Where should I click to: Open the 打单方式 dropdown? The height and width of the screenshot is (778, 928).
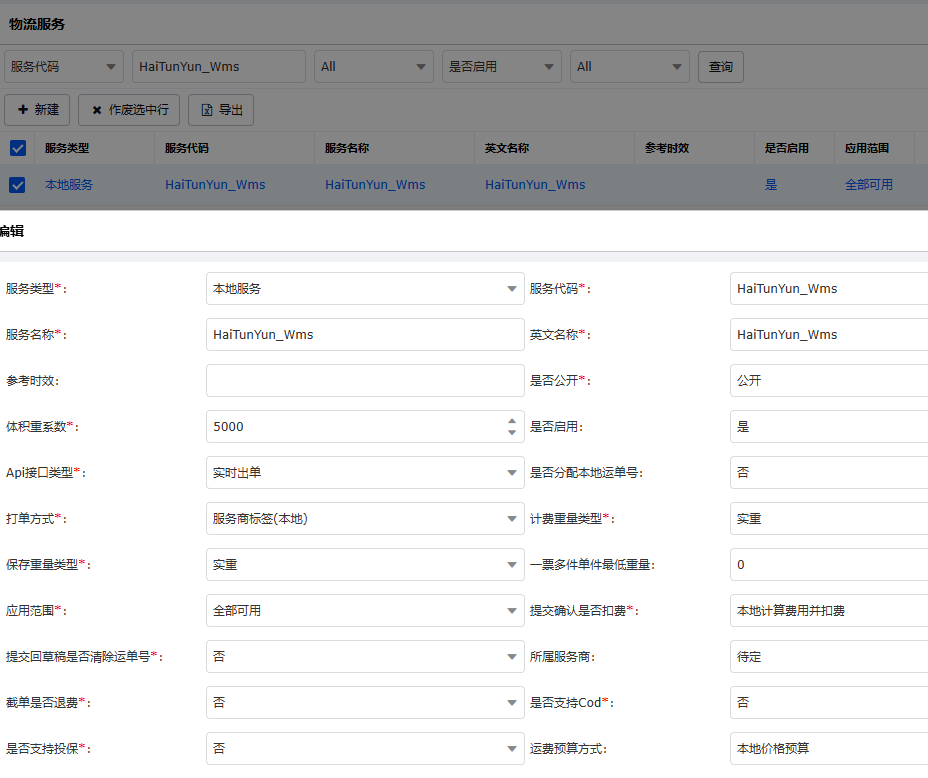(x=365, y=519)
